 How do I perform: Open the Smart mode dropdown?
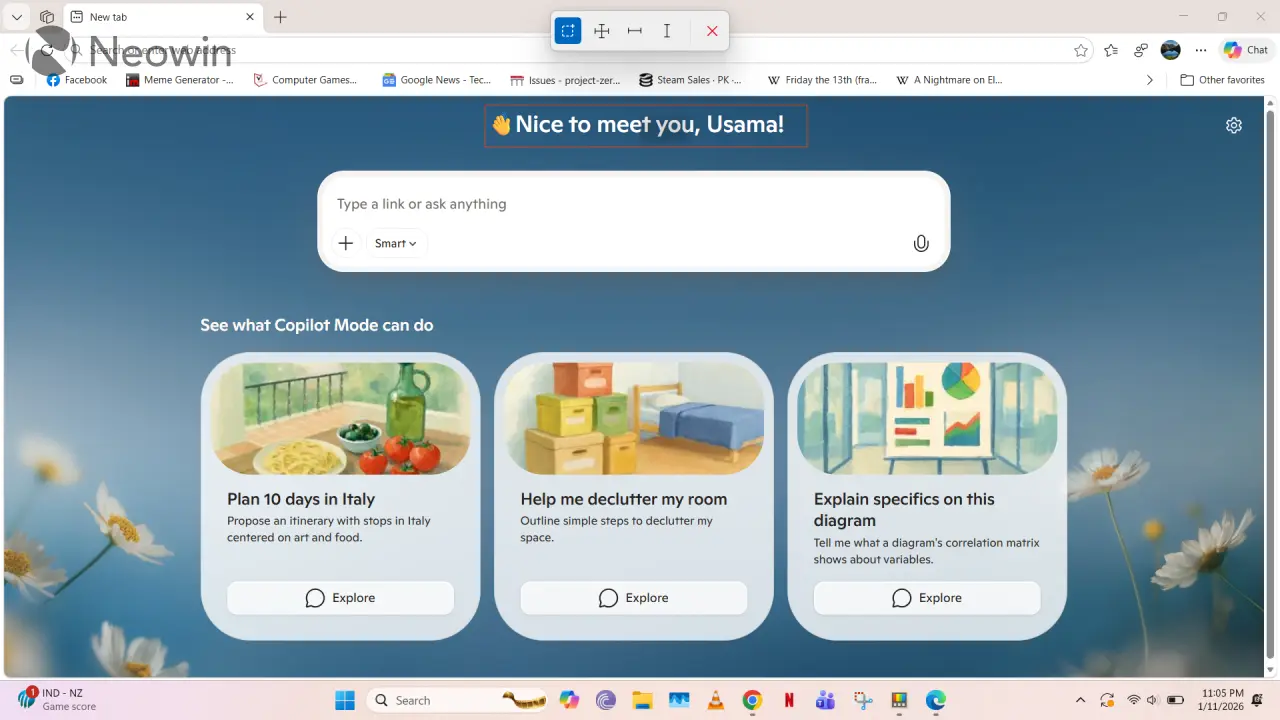[x=396, y=243]
